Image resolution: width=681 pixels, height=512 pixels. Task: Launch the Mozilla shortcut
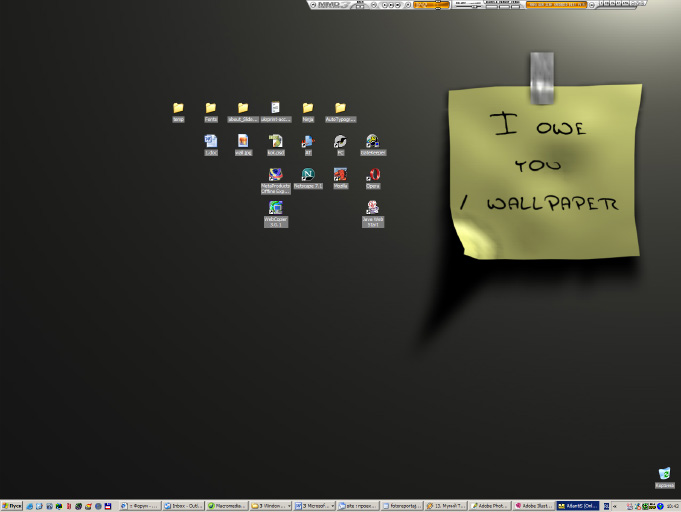340,178
